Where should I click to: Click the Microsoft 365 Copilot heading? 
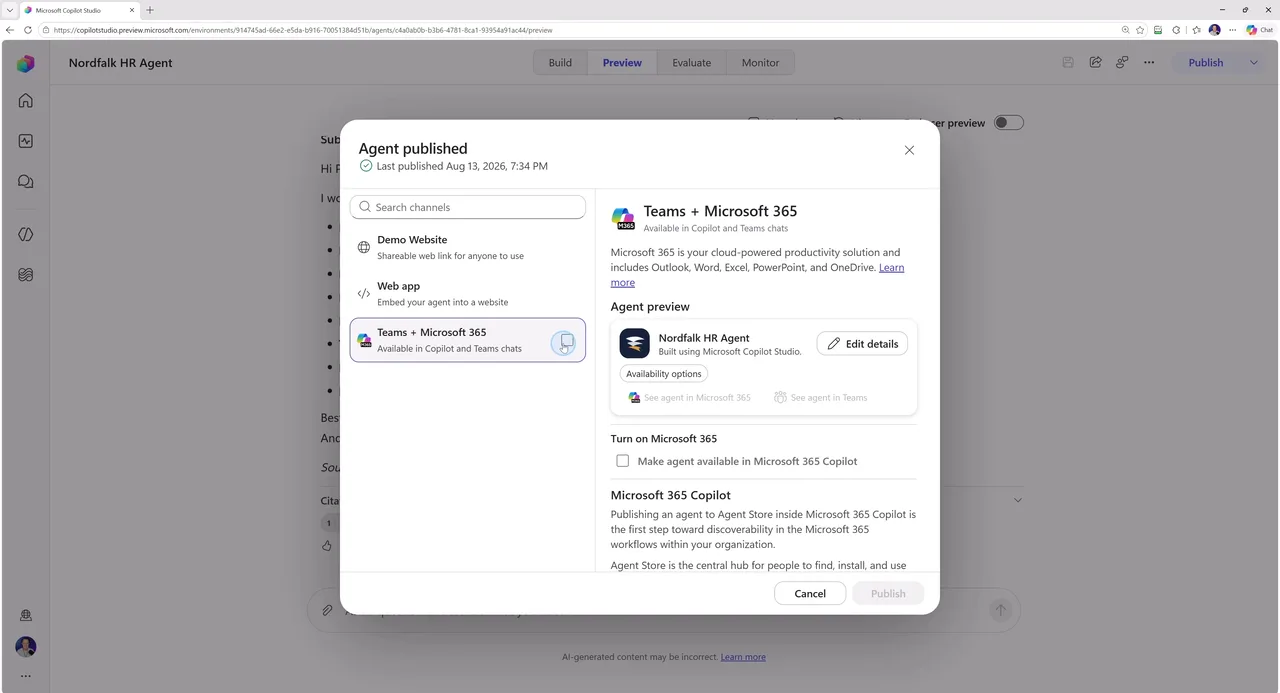[x=671, y=495]
